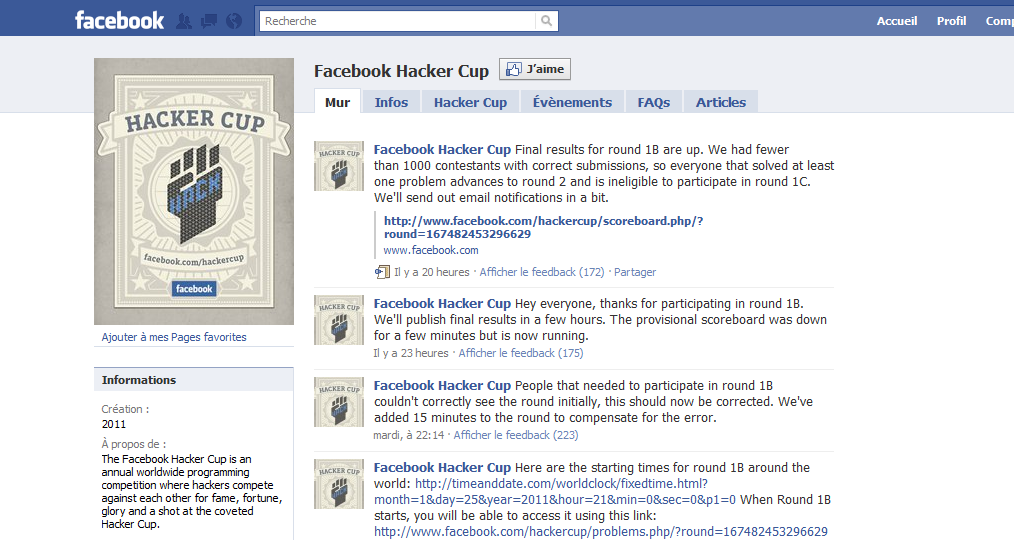Click the 'À propos de :' label
Viewport: 1014px width, 540px height.
click(134, 444)
